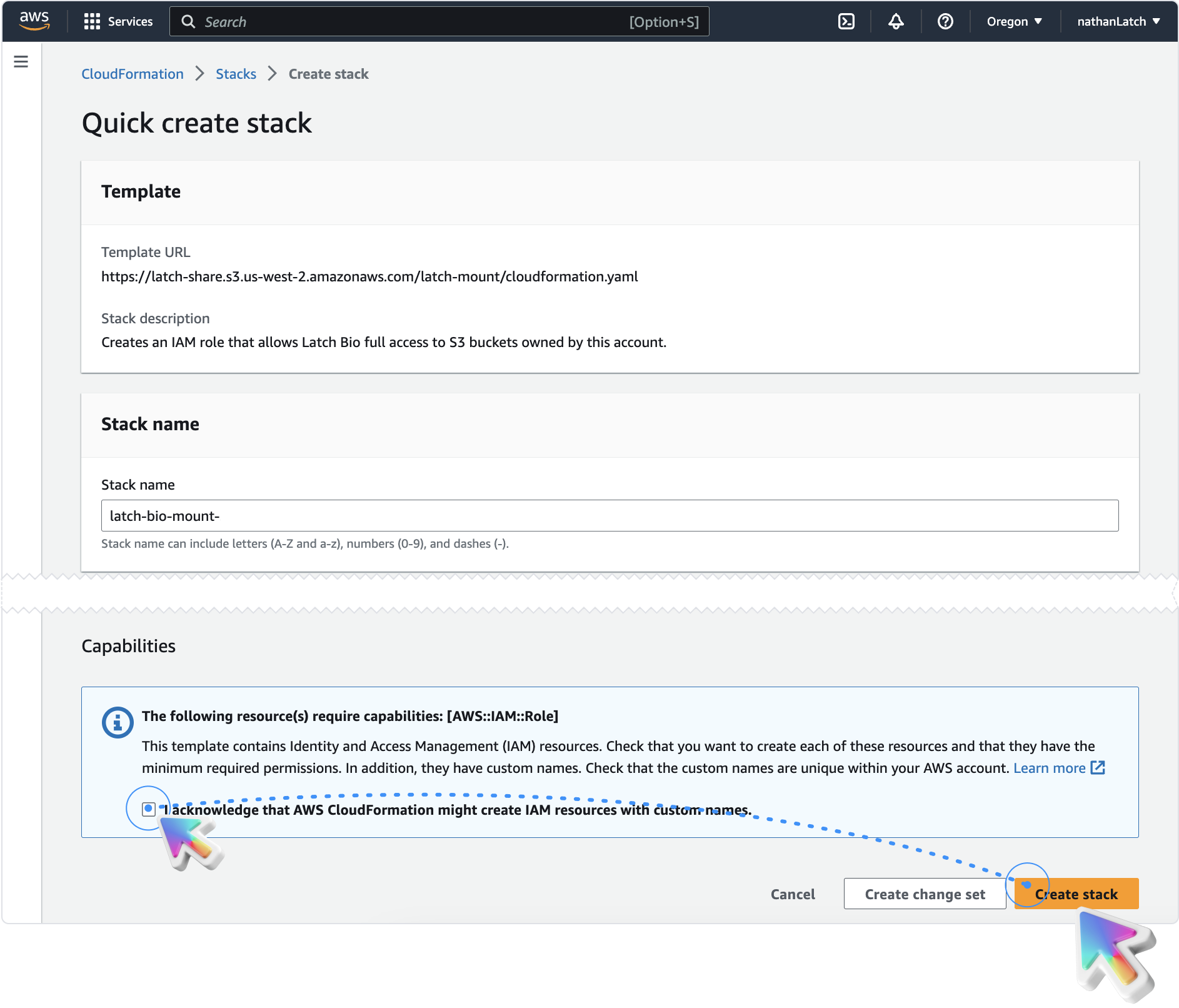Go to the Stacks breadcrumb
The width and height of the screenshot is (1179, 1008).
(236, 74)
